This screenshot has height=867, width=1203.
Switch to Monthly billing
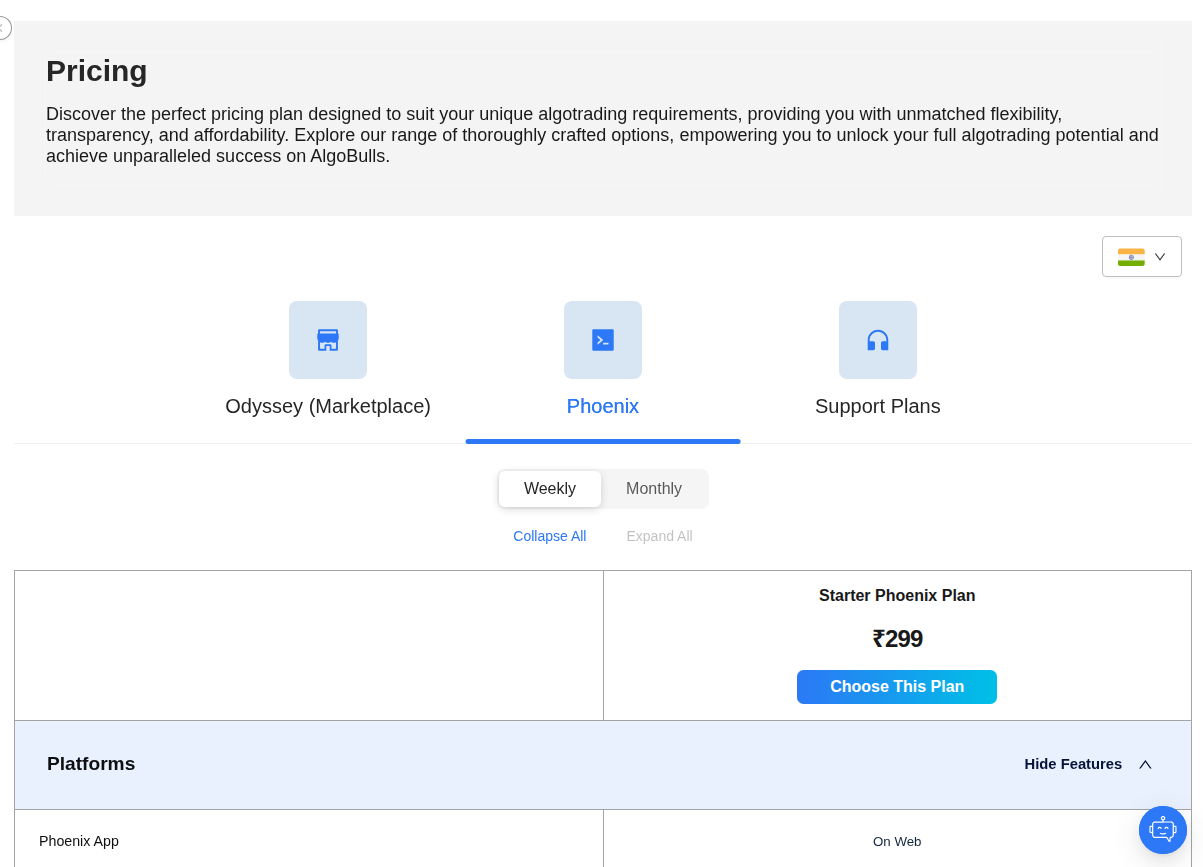point(654,489)
